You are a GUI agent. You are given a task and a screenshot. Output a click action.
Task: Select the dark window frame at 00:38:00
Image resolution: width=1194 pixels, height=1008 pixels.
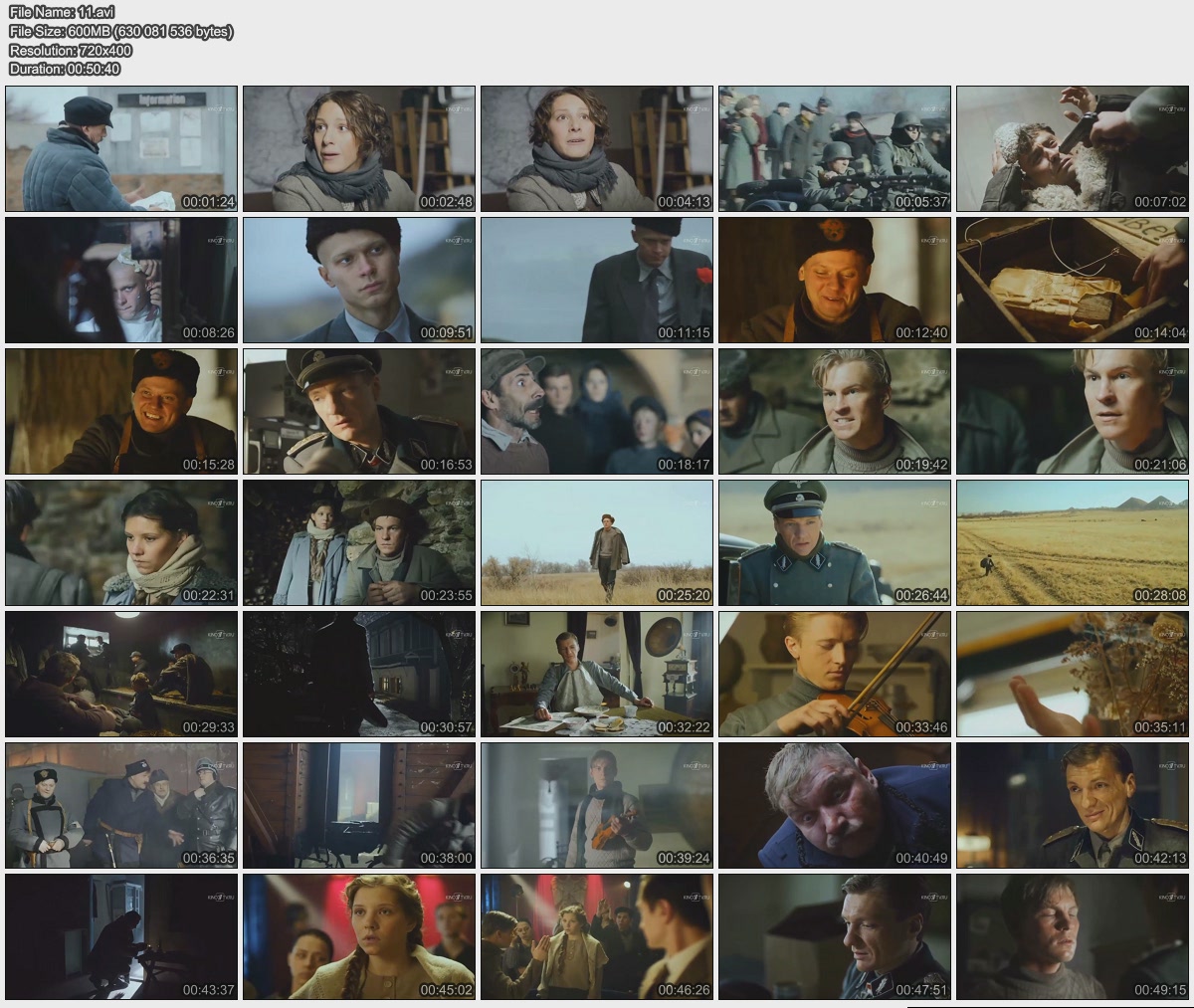click(x=359, y=805)
